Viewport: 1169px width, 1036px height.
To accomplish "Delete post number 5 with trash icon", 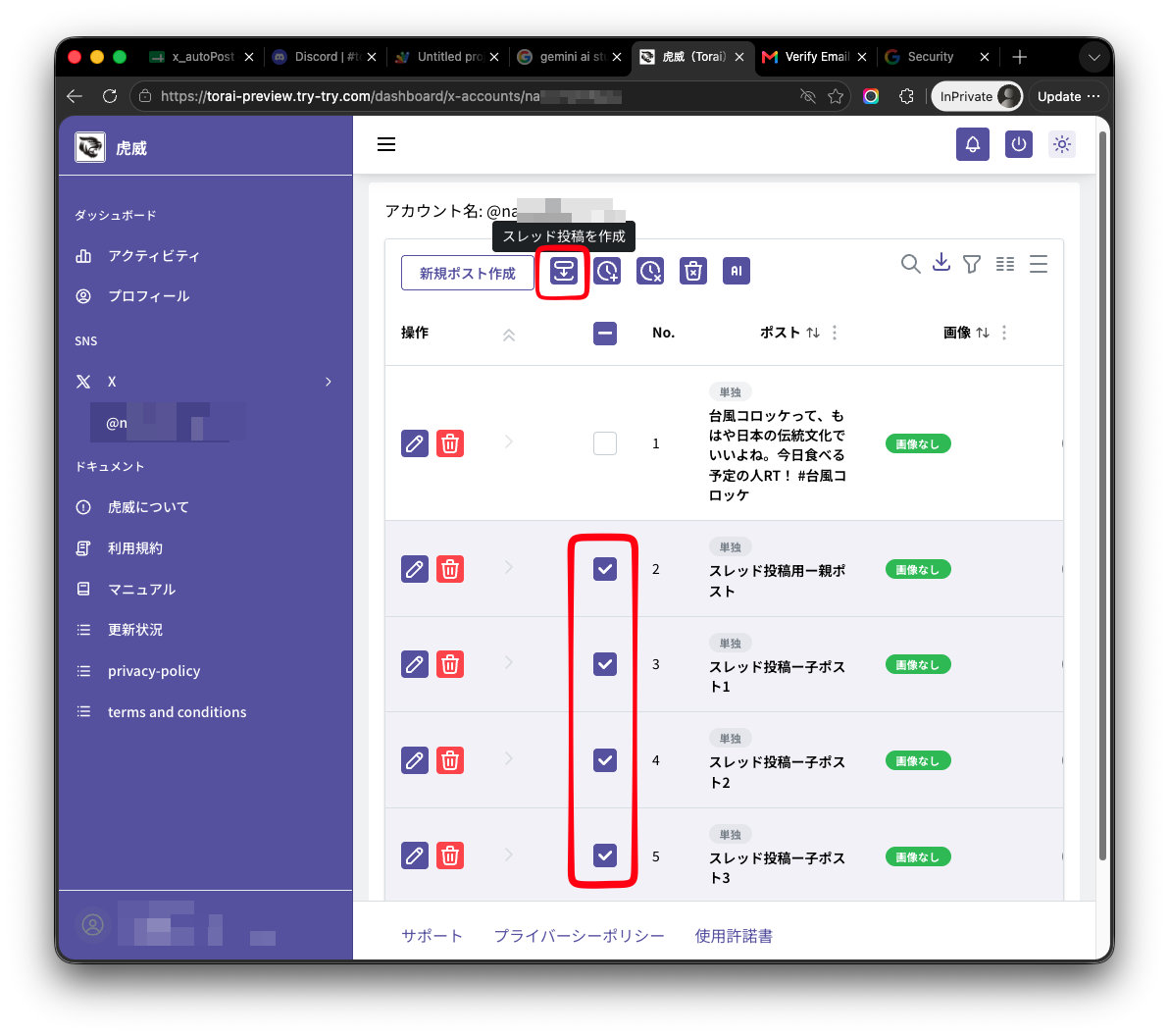I will pos(450,855).
